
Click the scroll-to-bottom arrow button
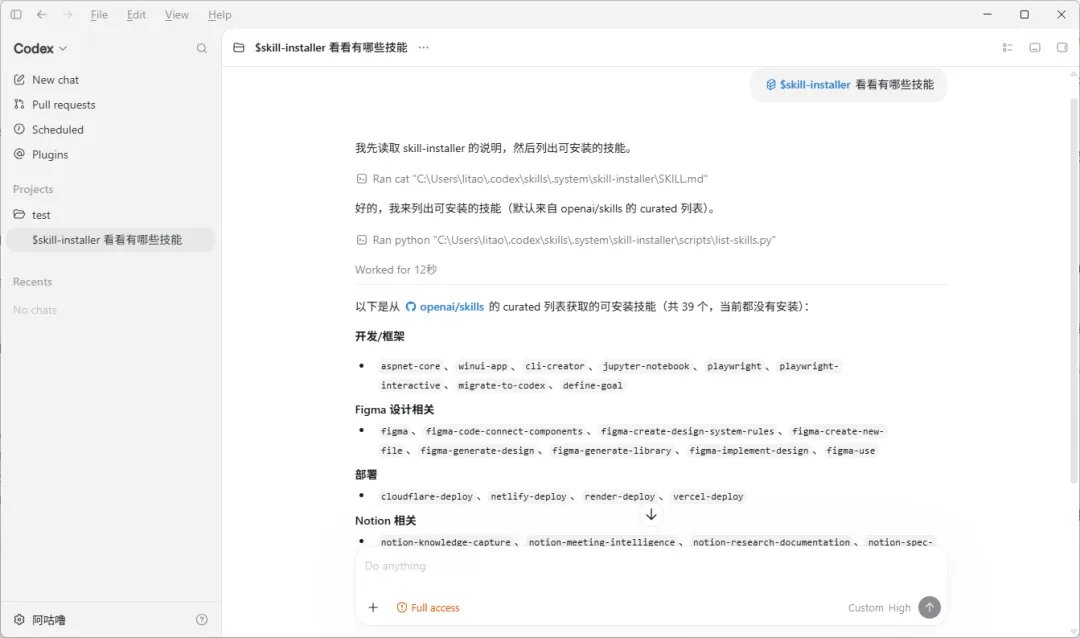(x=651, y=515)
